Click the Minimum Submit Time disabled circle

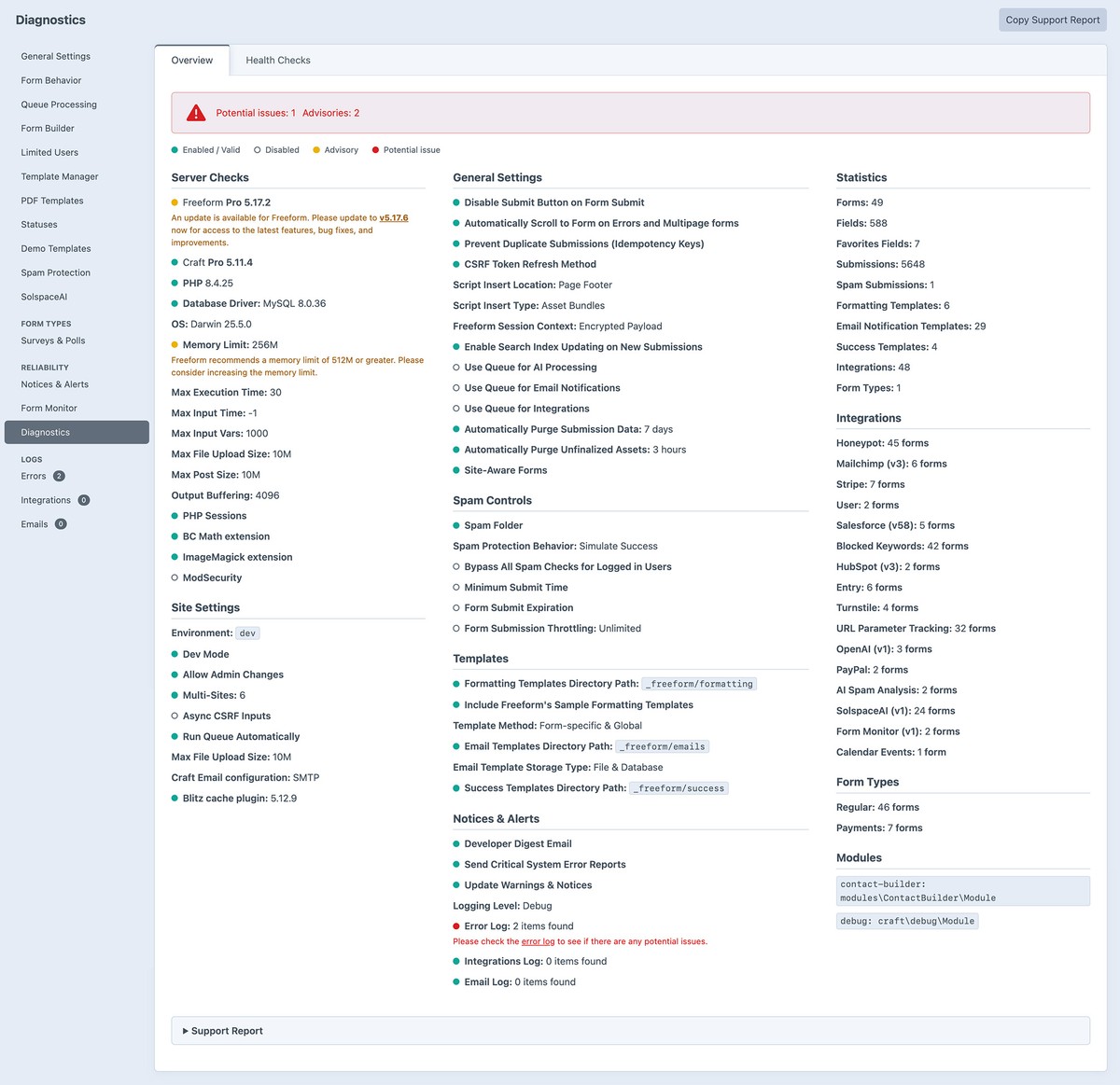tap(456, 588)
